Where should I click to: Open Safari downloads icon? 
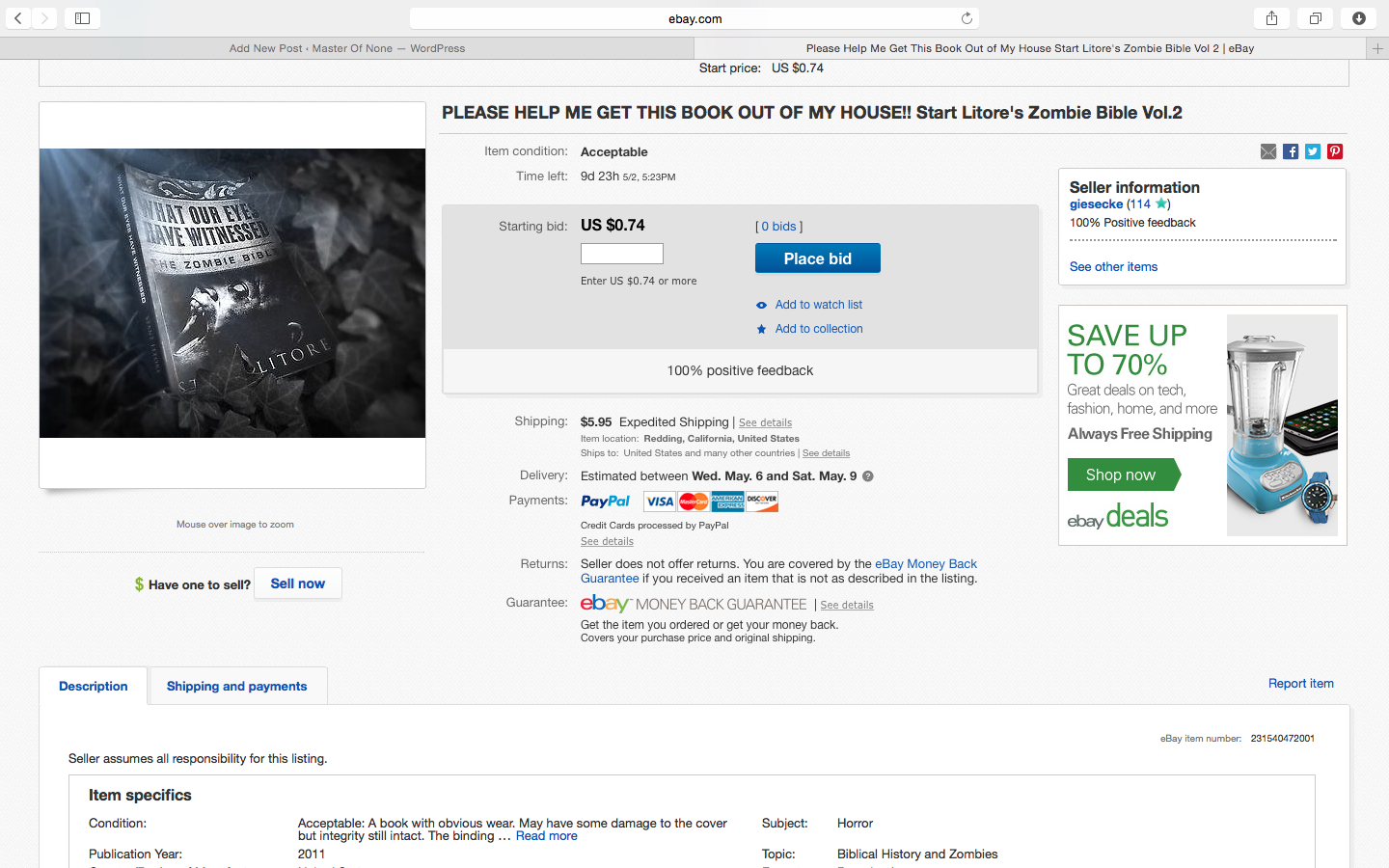point(1358,18)
